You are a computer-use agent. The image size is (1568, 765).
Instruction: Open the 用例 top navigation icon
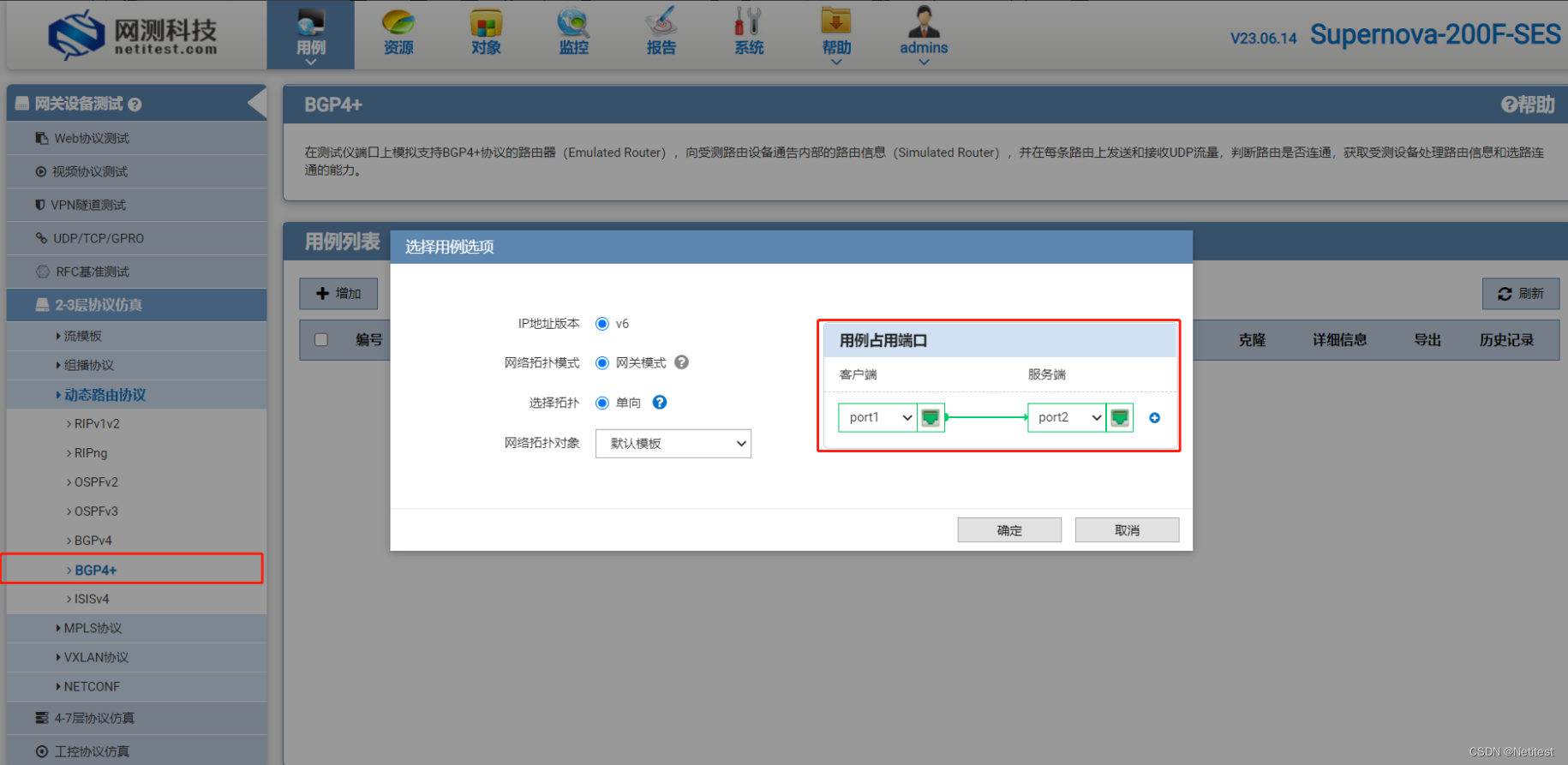(311, 34)
